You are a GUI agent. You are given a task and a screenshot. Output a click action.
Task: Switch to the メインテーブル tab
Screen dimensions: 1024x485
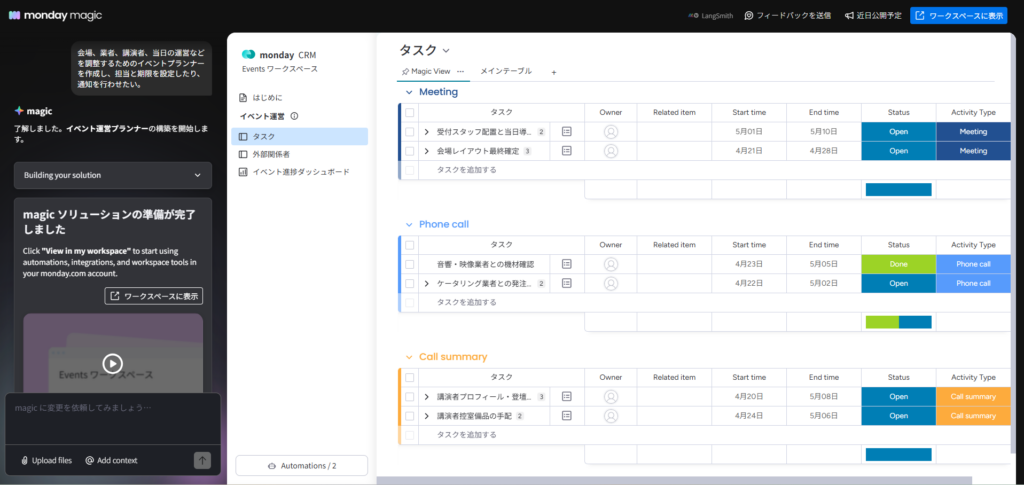point(506,72)
